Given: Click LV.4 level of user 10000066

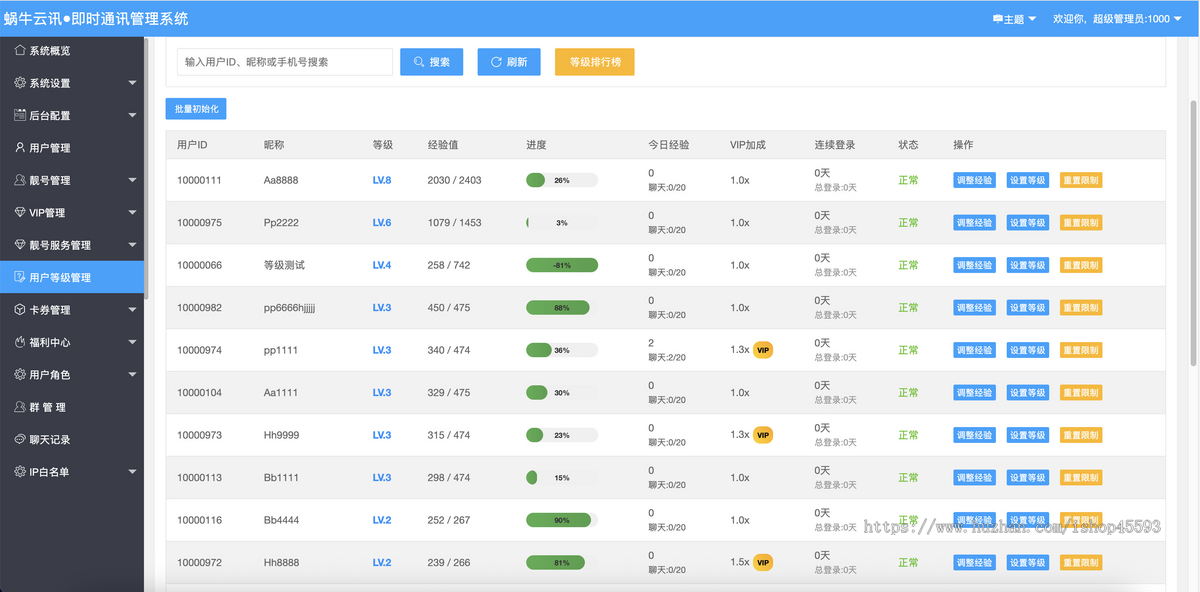Looking at the screenshot, I should (x=382, y=265).
